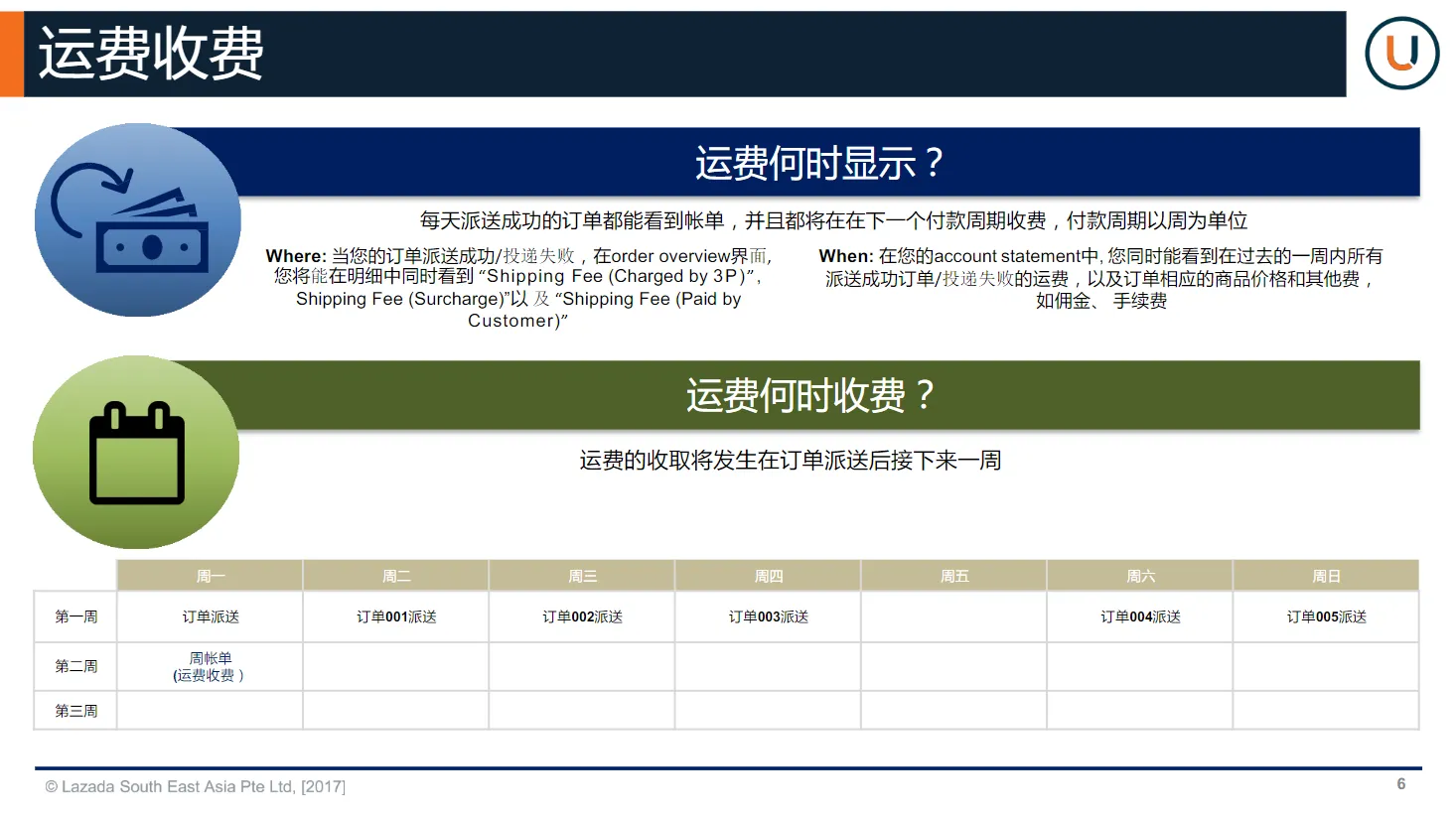Image resolution: width=1456 pixels, height=818 pixels.
Task: Select the 周帐单 (运费收费) cell
Action: (x=210, y=665)
